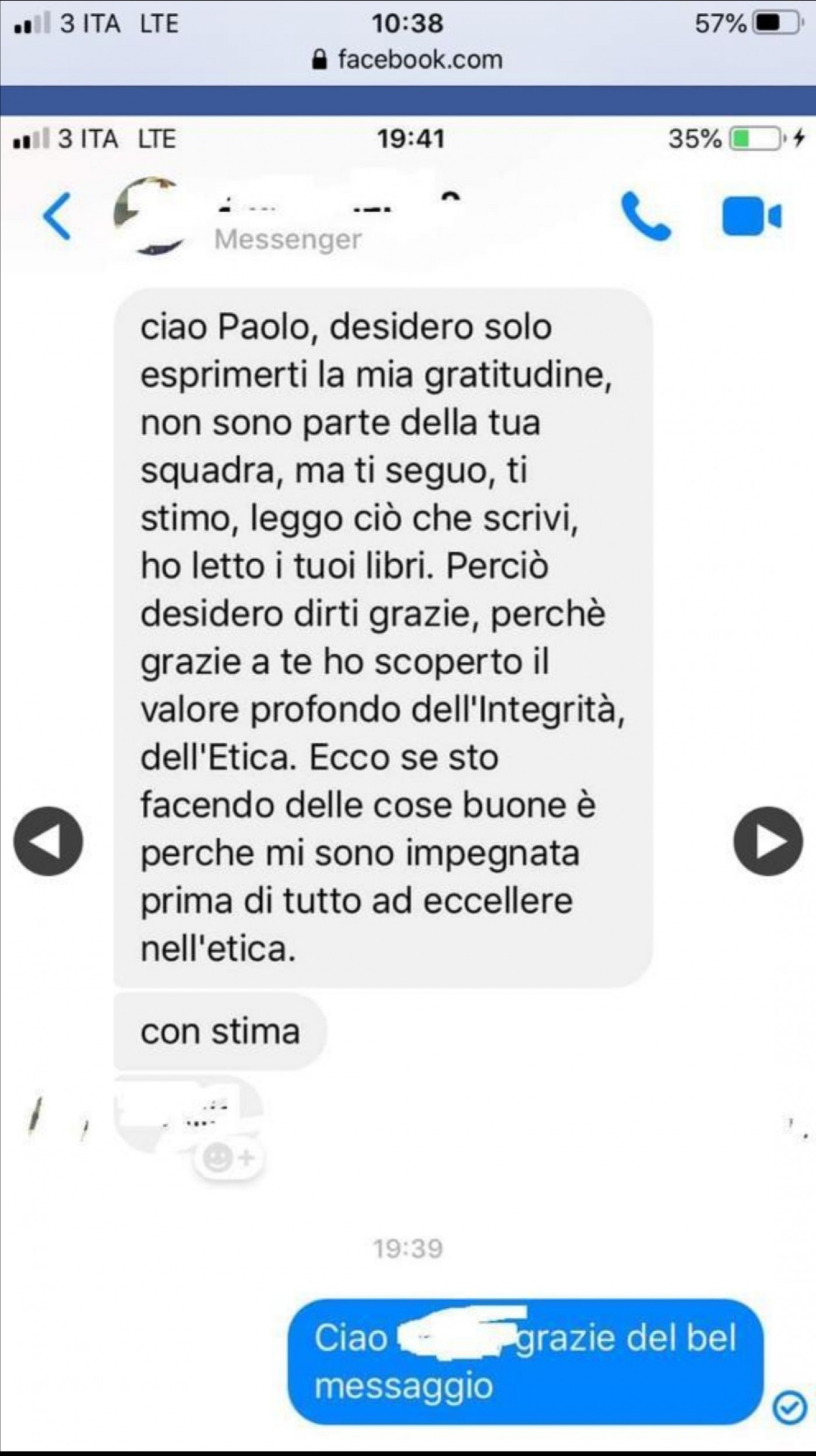
Task: Open facebook.com address bar
Action: click(x=408, y=59)
